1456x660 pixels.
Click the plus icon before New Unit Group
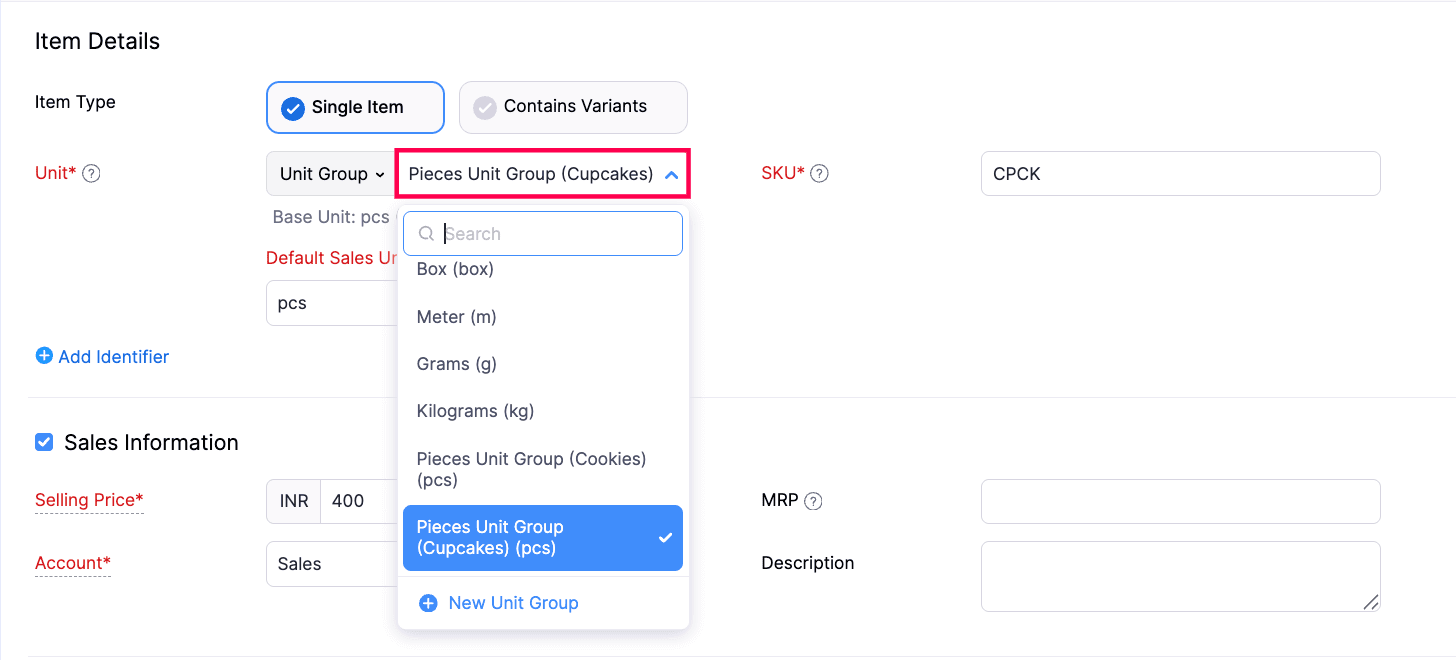429,603
